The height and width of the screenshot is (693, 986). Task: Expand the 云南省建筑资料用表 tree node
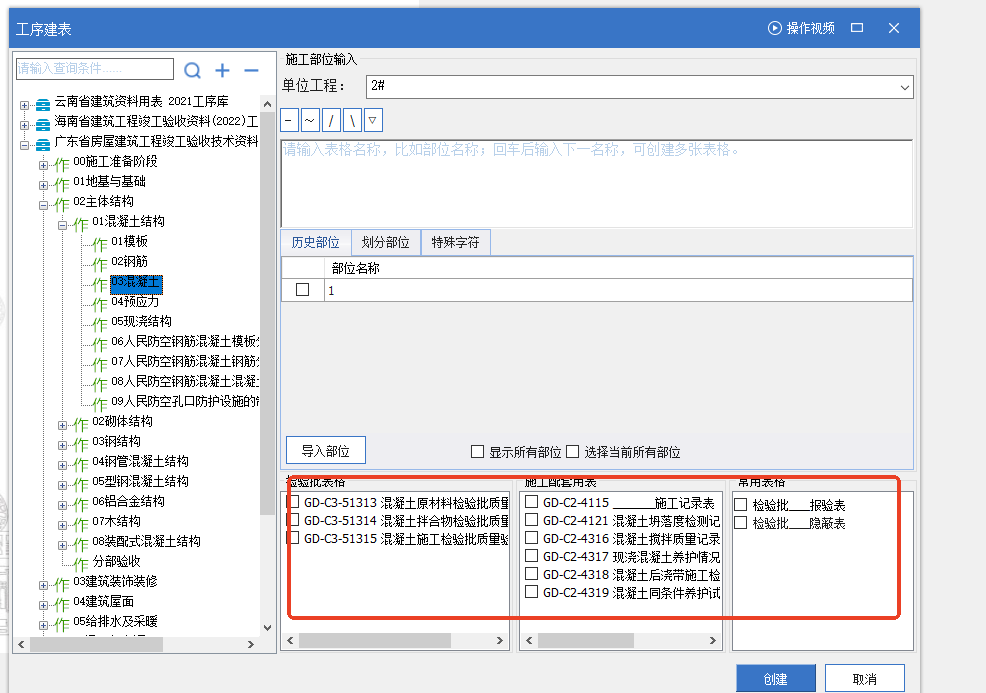[25, 104]
